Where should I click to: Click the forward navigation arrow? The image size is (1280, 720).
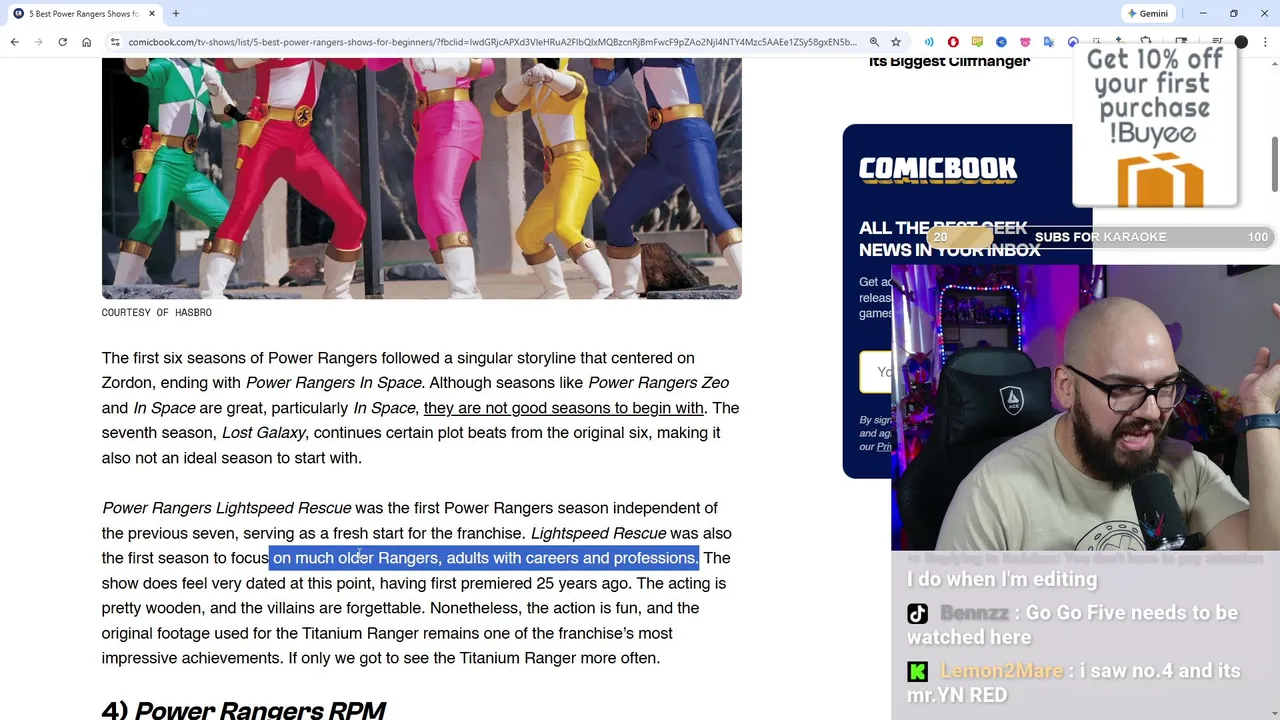tap(38, 42)
